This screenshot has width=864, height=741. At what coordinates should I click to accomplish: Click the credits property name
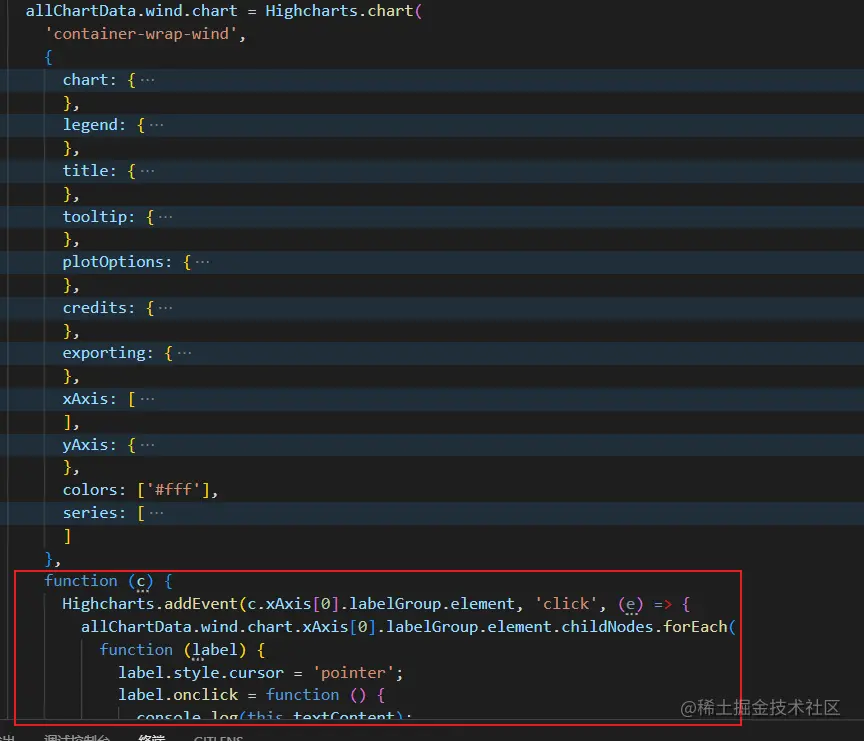(95, 308)
